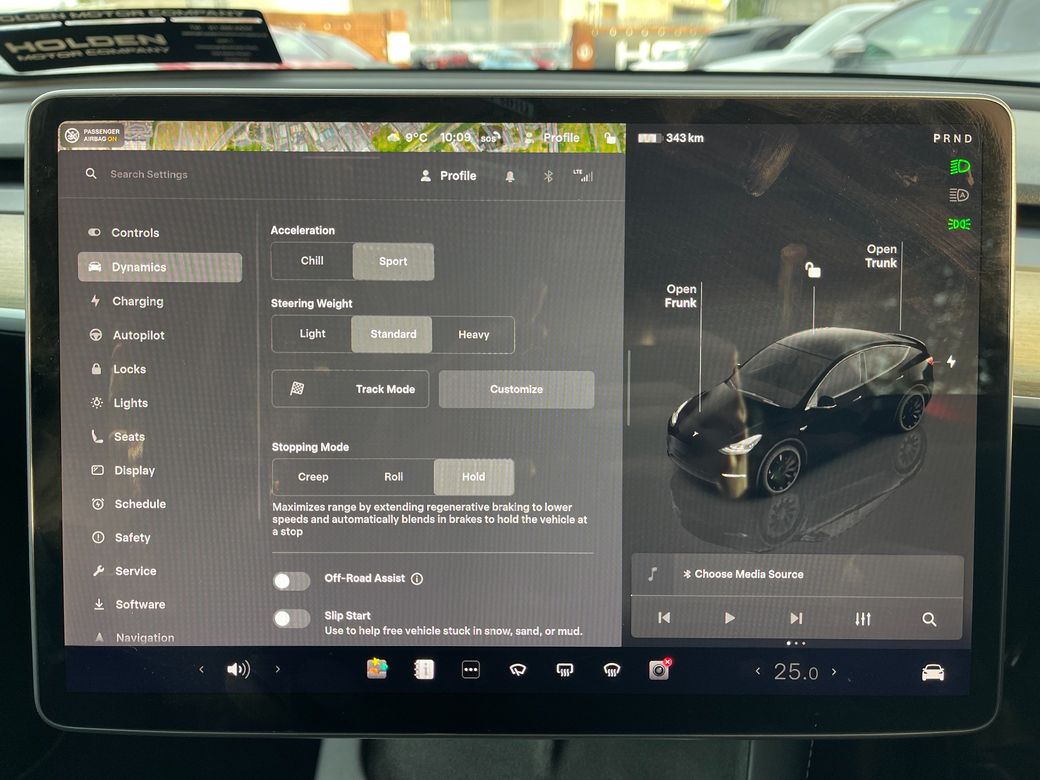1040x780 pixels.
Task: Open the Autopilot settings section
Action: (x=140, y=334)
